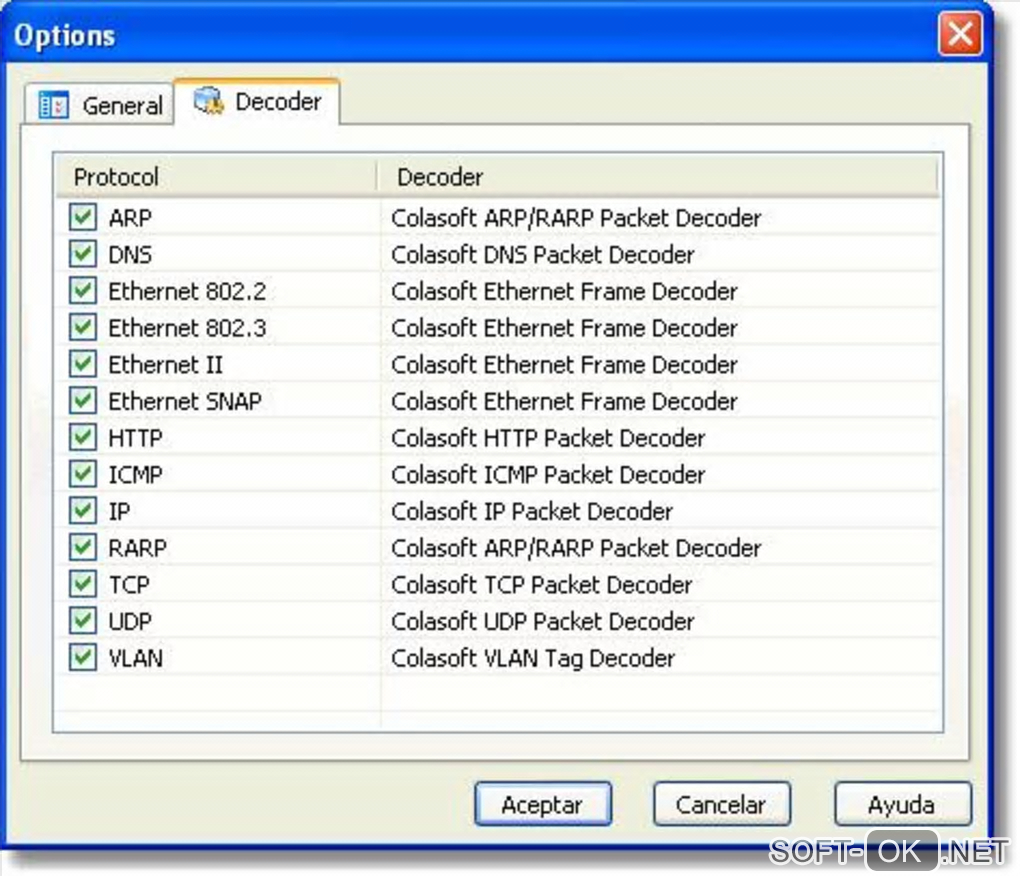Screen dimensions: 1020x876
Task: Toggle the DNS protocol checkbox
Action: [x=83, y=254]
